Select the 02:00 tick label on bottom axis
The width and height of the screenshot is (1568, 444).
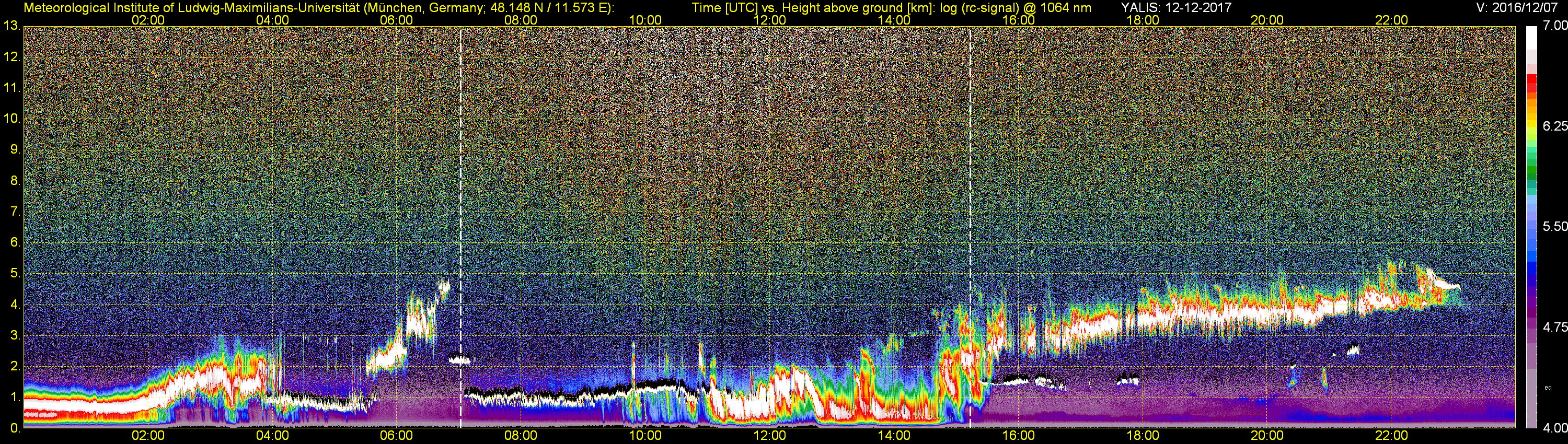(x=148, y=436)
